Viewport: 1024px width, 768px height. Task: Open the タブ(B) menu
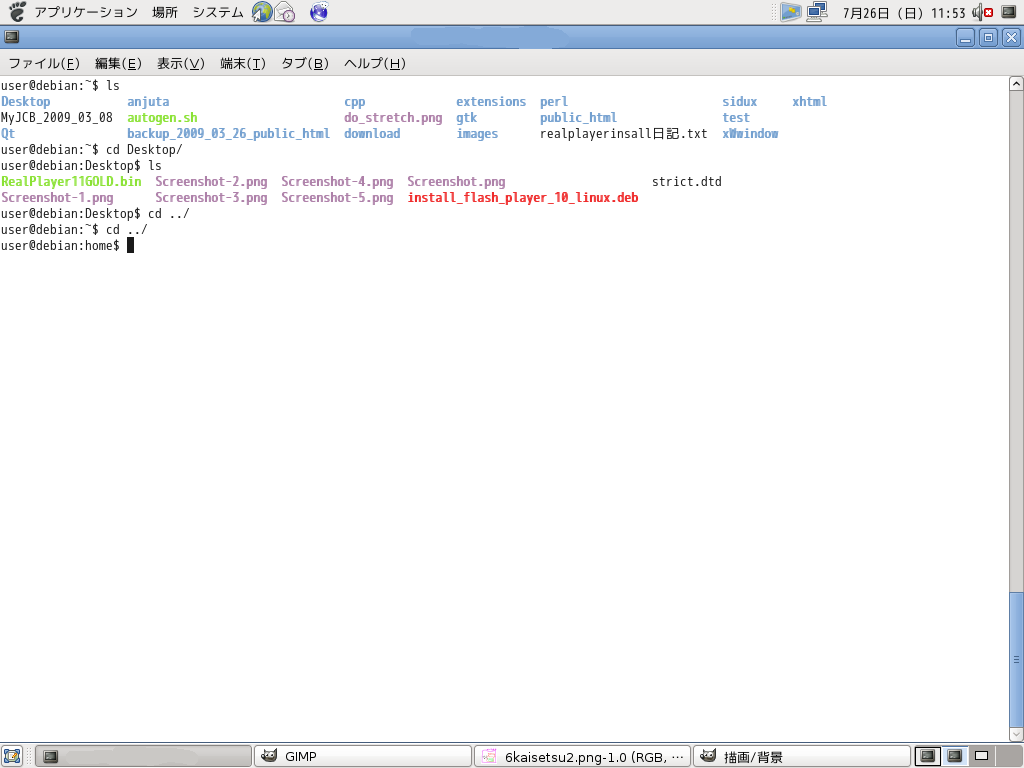(x=304, y=63)
